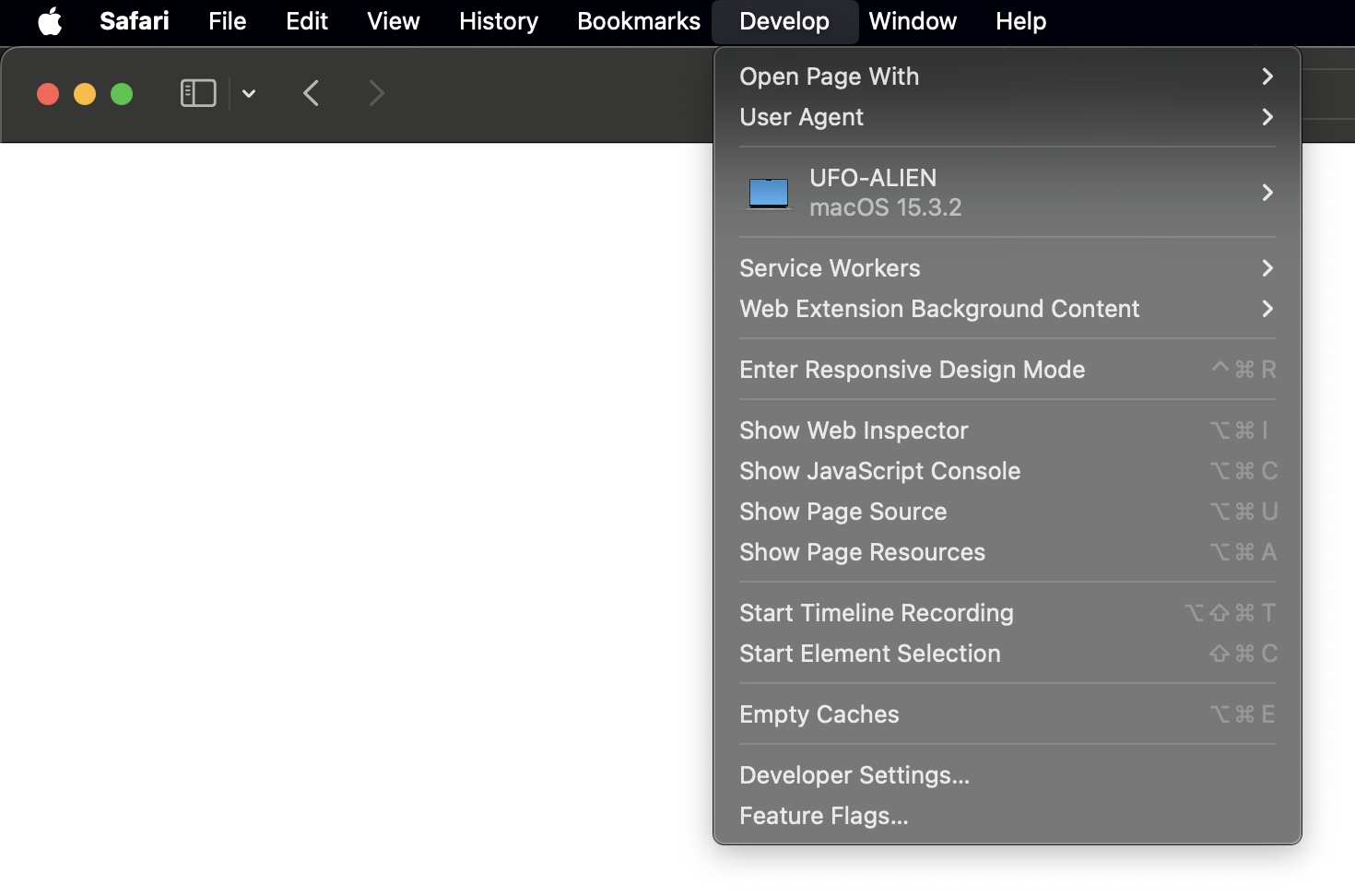
Task: Close the Develop menu
Action: click(784, 21)
